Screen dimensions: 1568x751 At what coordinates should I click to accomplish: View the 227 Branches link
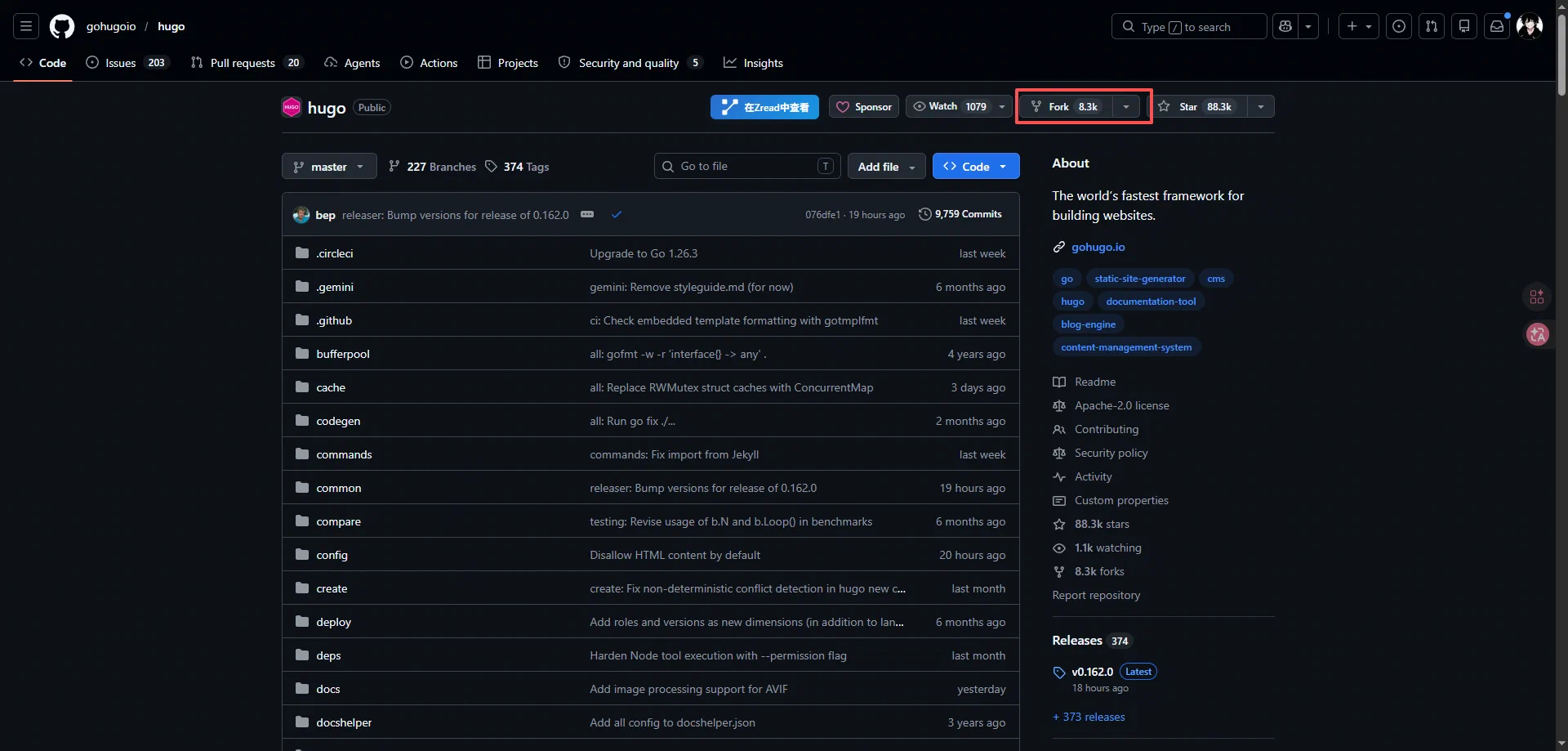tap(432, 167)
